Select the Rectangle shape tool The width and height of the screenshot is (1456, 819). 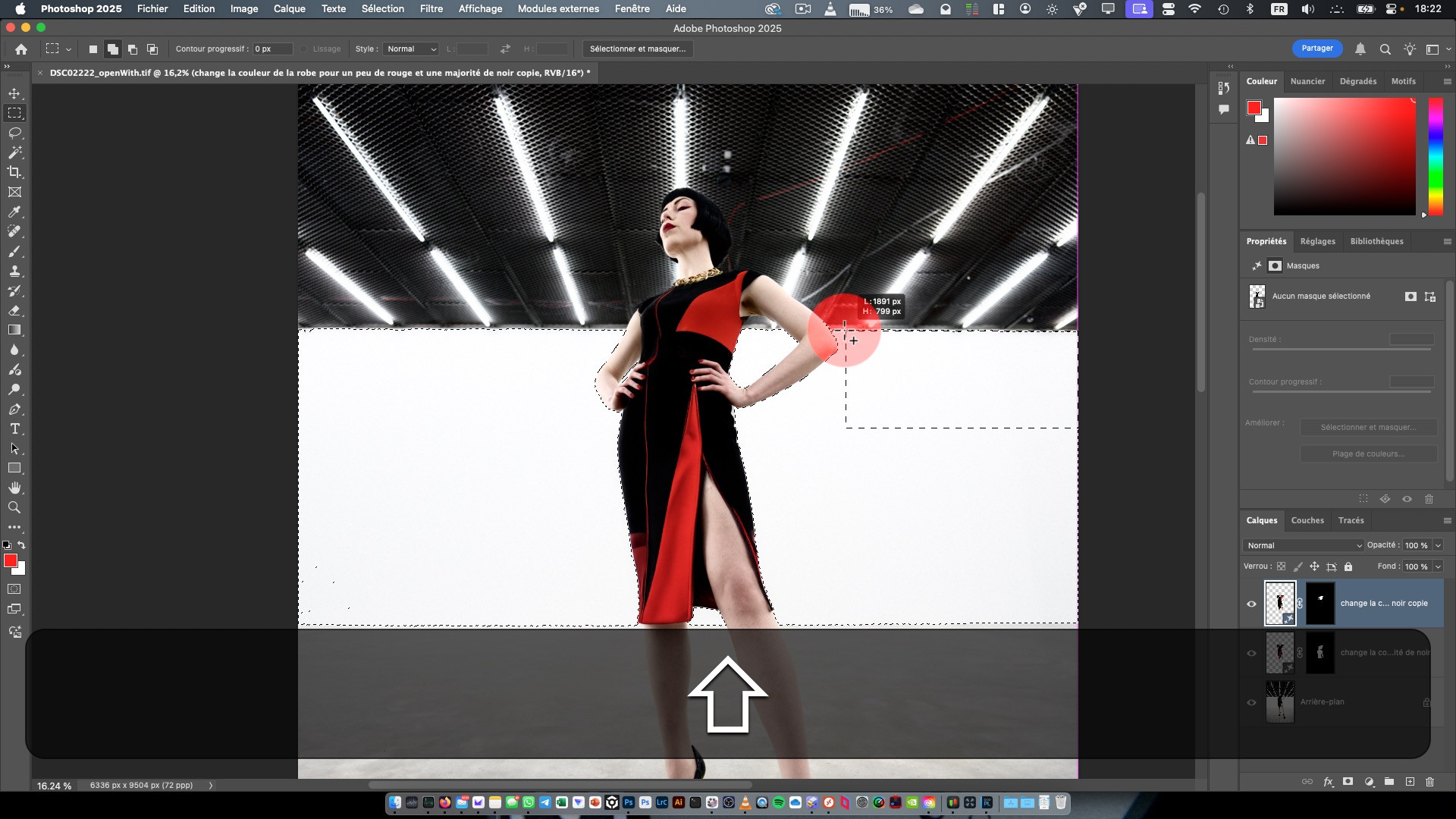pos(14,468)
